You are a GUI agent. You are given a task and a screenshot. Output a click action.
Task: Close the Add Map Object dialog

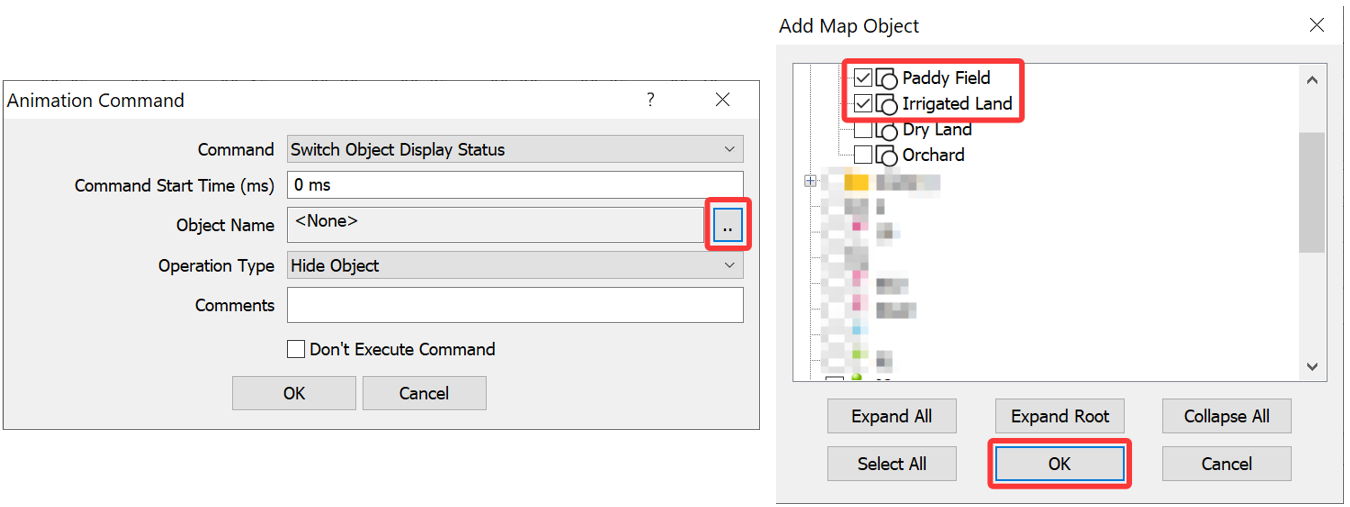click(1317, 25)
